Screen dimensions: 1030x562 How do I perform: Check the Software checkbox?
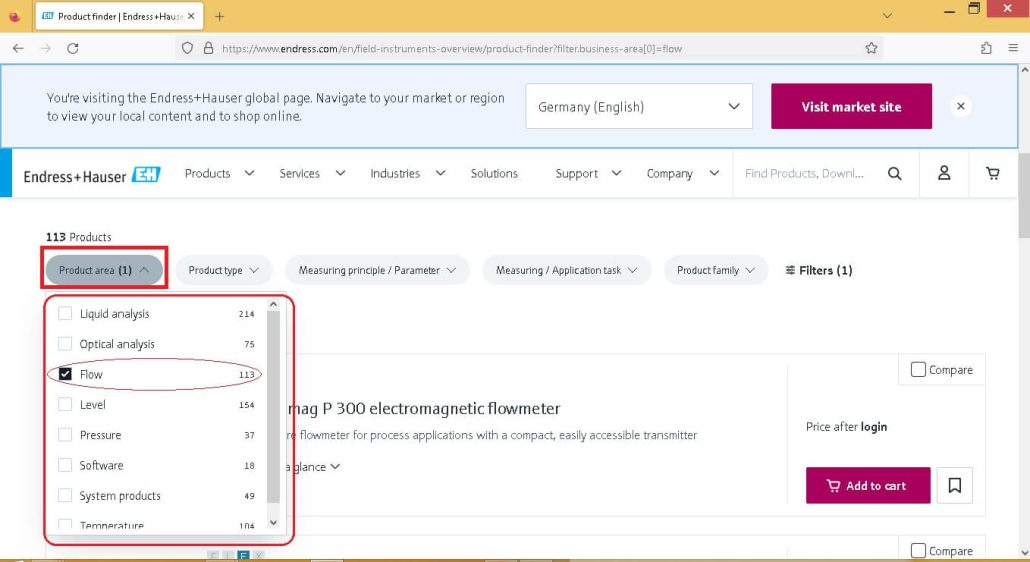(65, 465)
